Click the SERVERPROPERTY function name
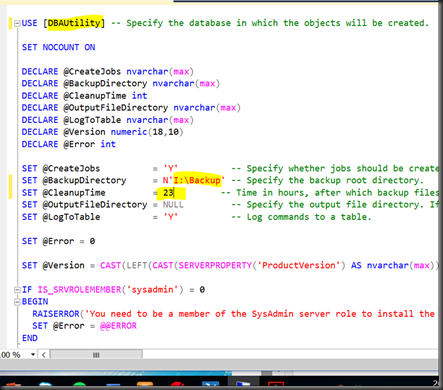The image size is (443, 390). 215,265
